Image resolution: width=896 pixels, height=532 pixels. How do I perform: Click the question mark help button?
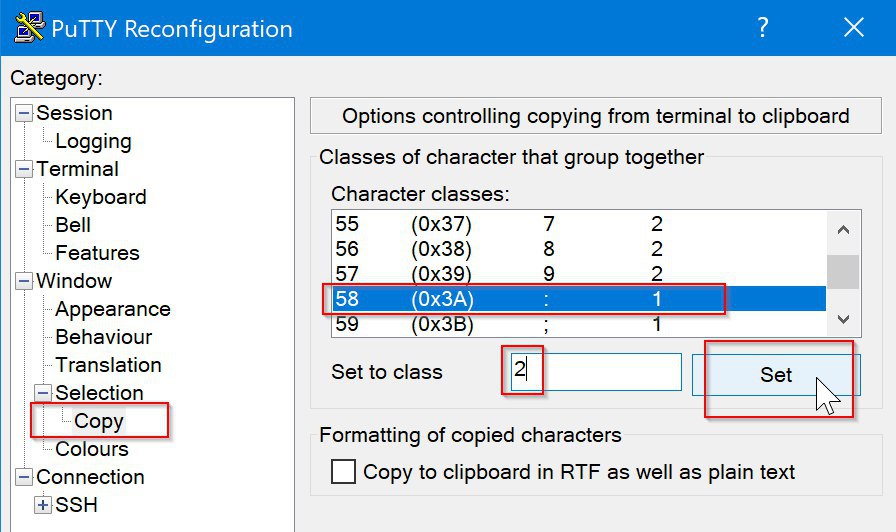pos(762,27)
